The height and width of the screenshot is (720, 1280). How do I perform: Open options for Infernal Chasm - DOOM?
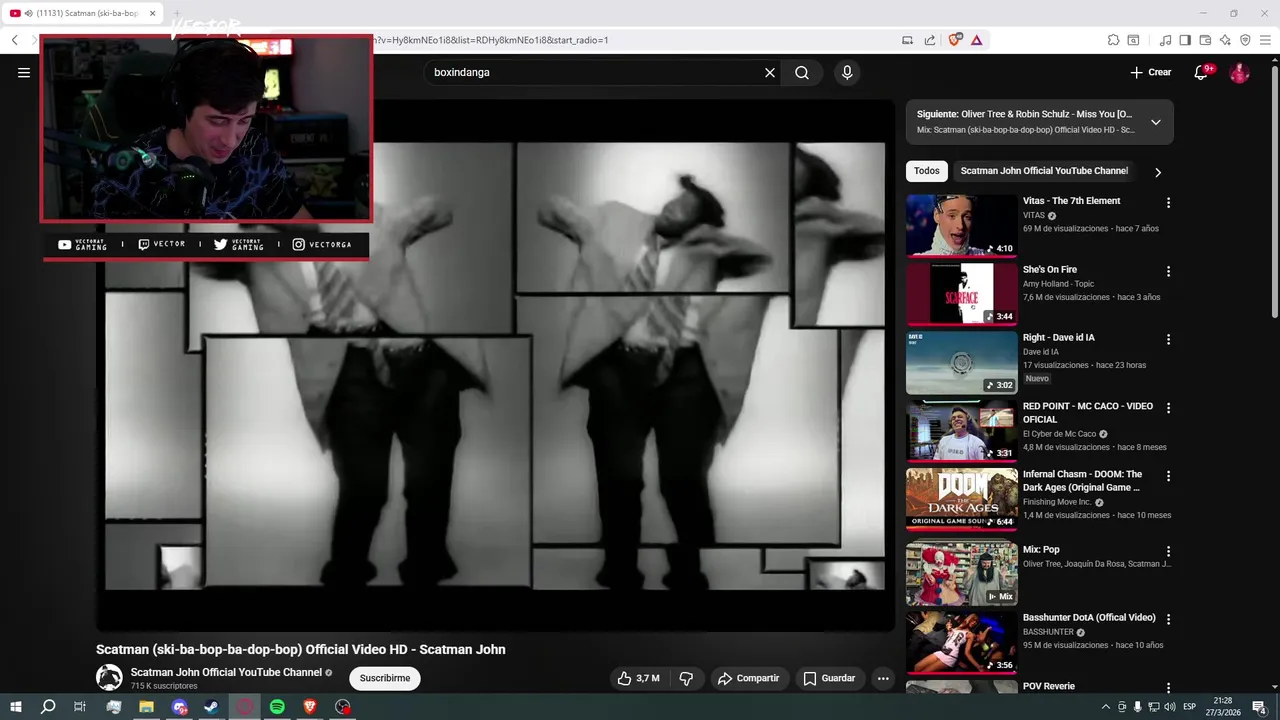(1168, 476)
